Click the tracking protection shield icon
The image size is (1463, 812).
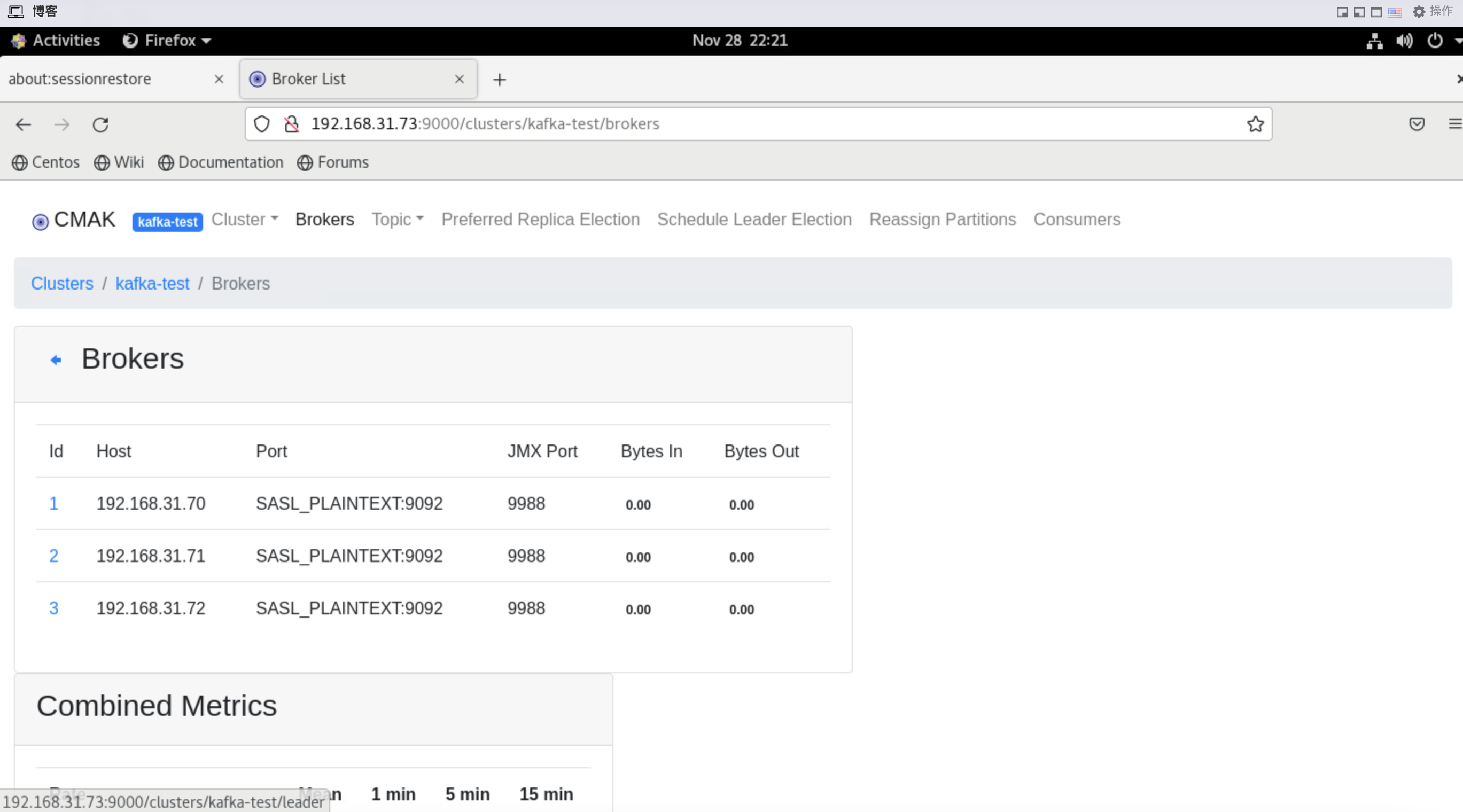point(261,124)
